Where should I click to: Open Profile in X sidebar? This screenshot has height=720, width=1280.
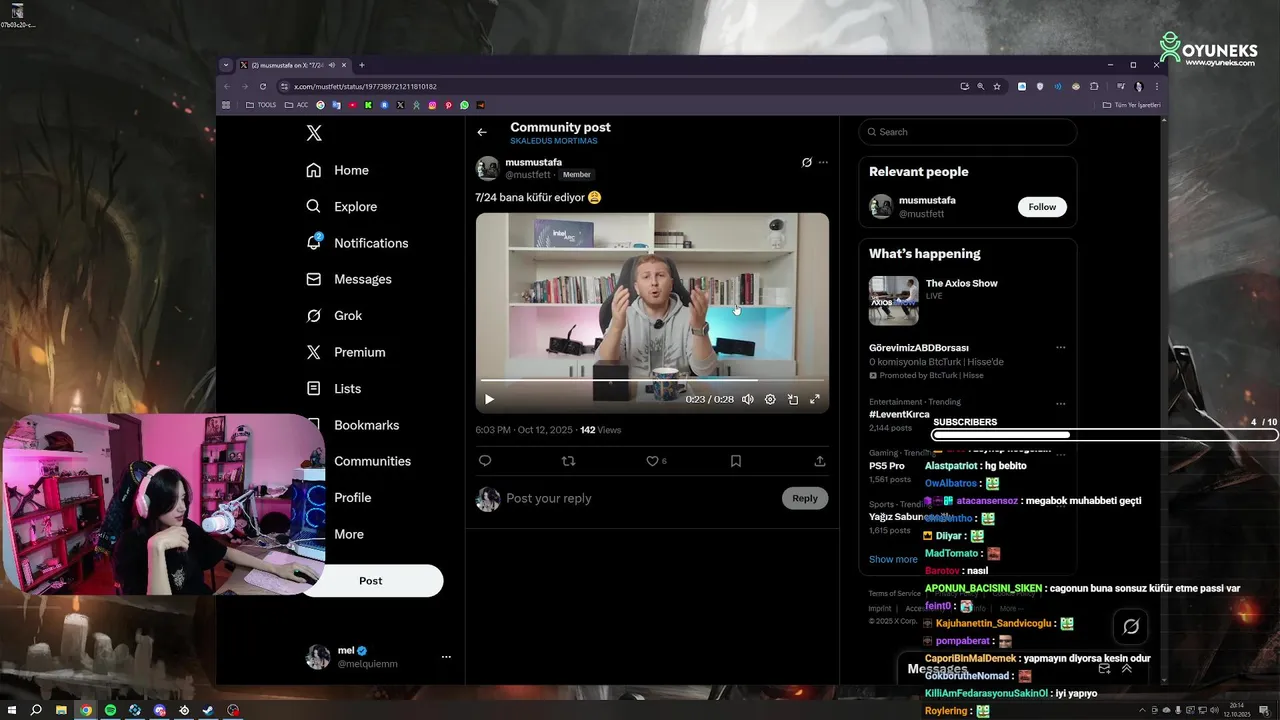[352, 497]
